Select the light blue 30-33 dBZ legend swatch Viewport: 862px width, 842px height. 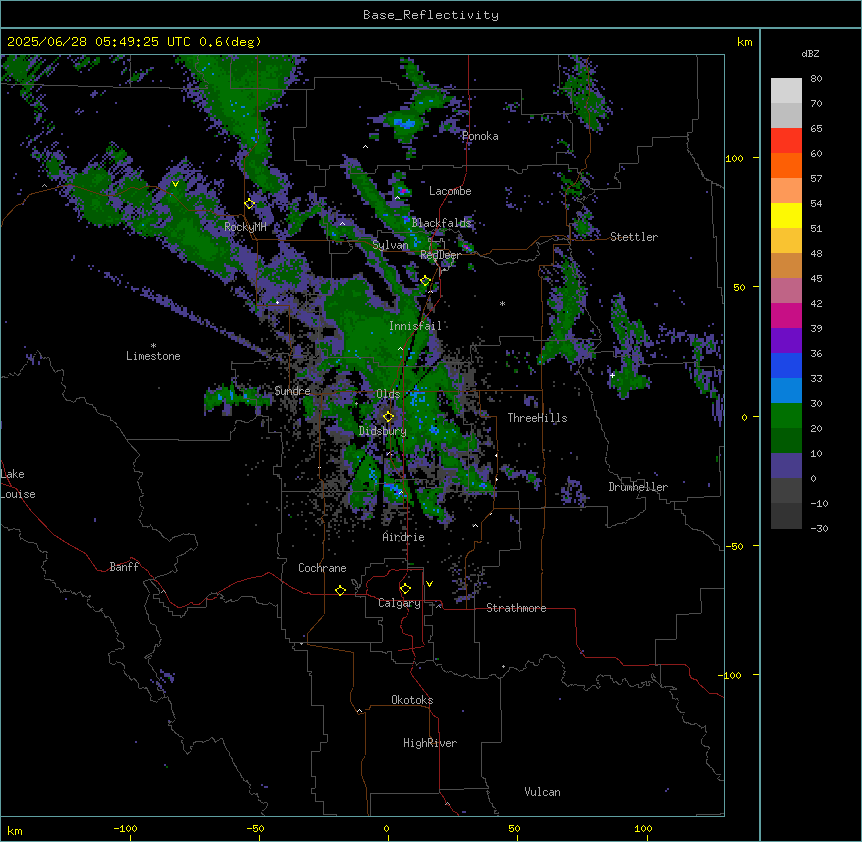coord(786,390)
